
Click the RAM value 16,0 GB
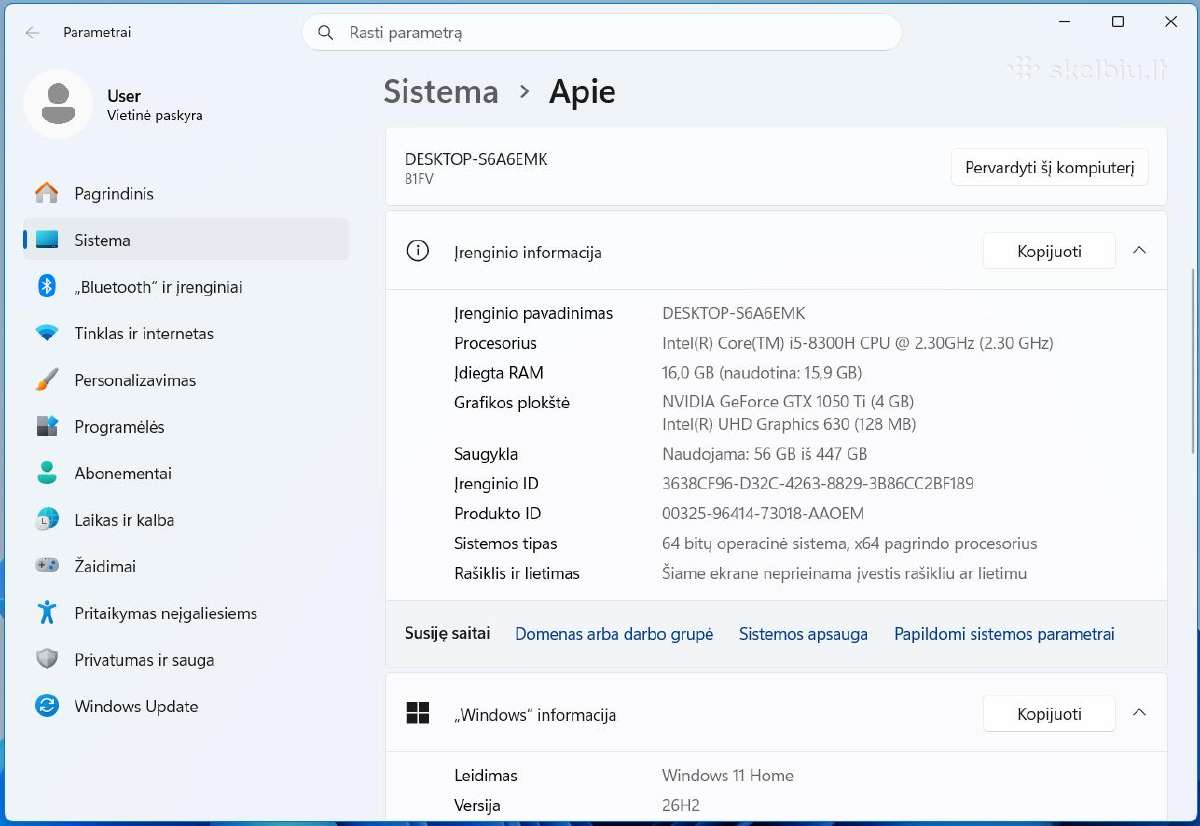762,373
